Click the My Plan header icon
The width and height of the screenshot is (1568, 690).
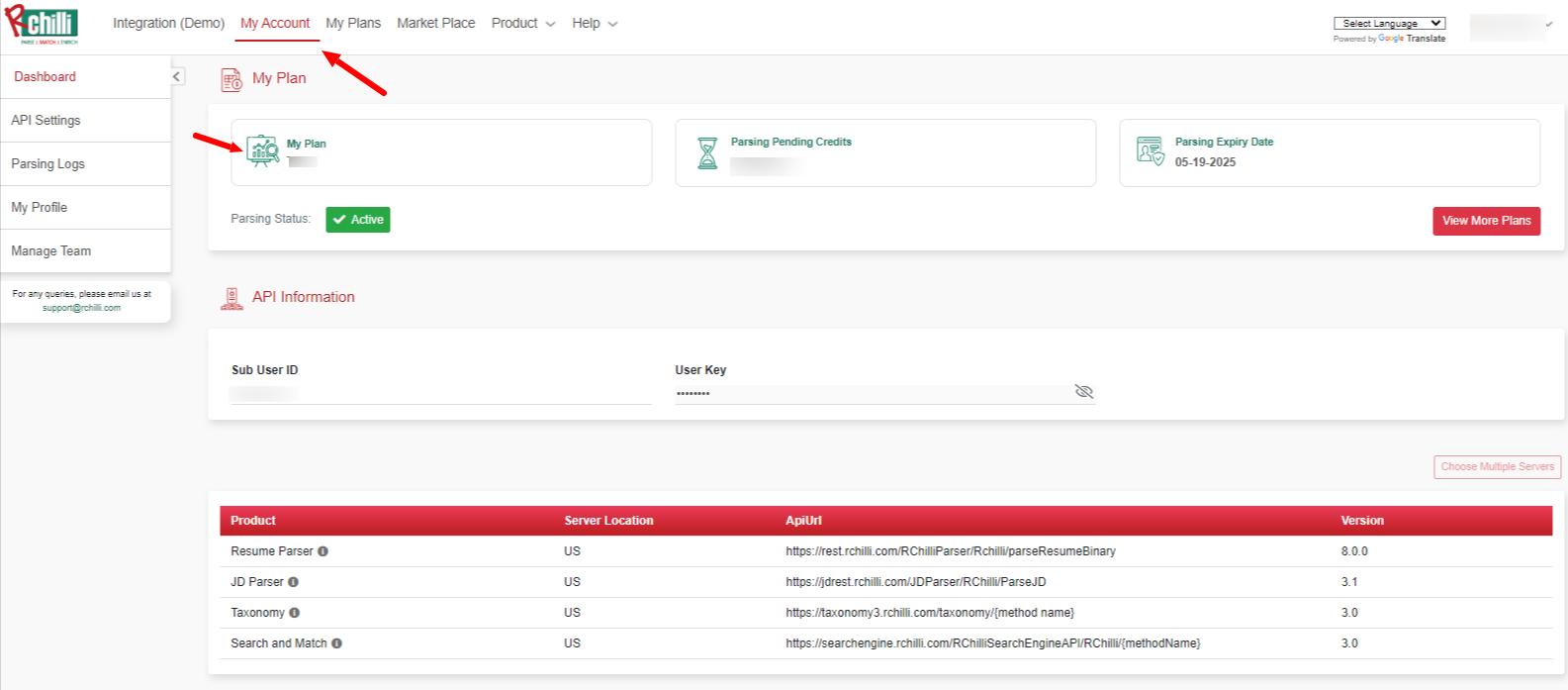[x=231, y=80]
